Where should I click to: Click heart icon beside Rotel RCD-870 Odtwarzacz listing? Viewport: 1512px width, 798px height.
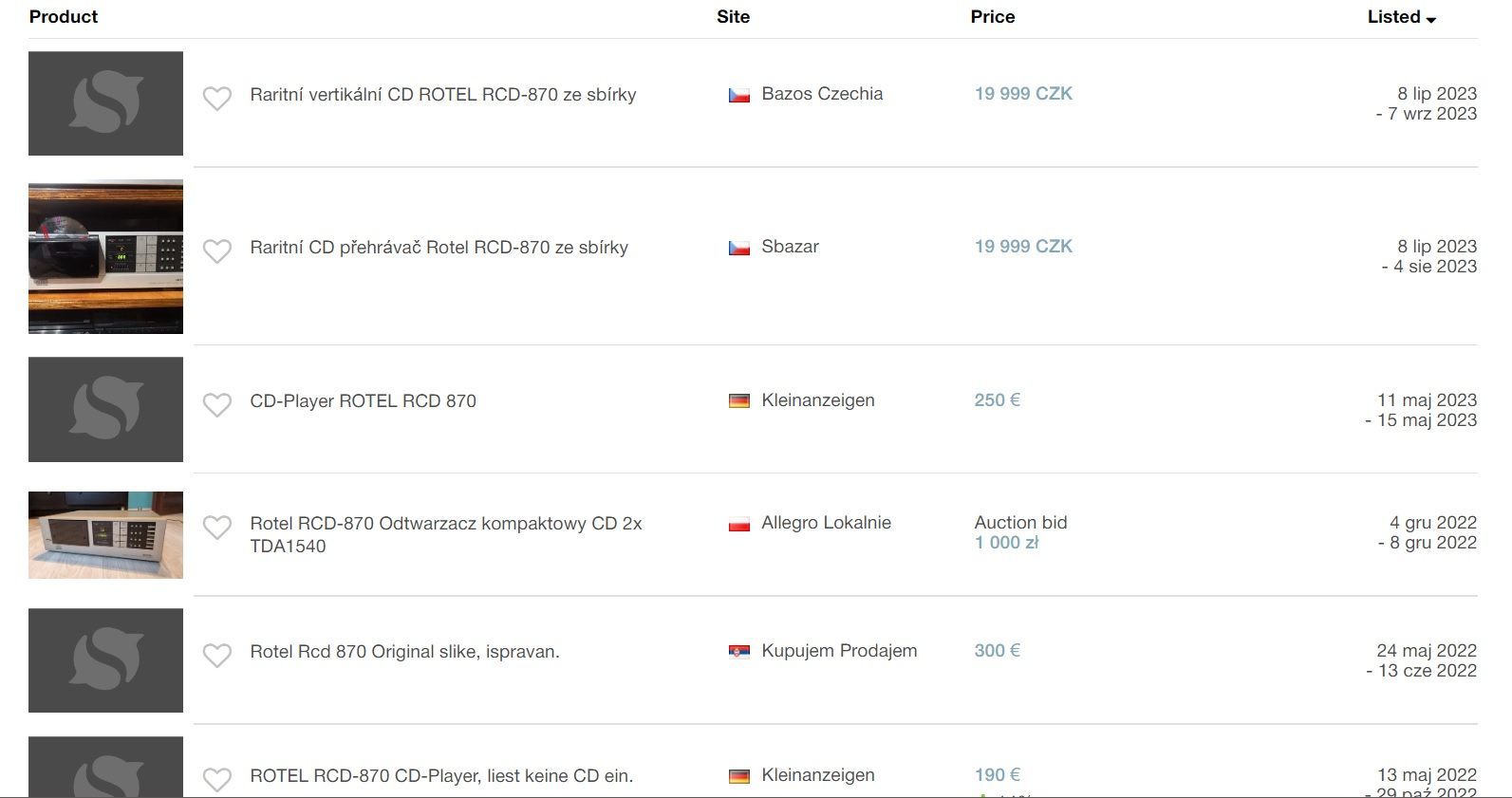[217, 527]
